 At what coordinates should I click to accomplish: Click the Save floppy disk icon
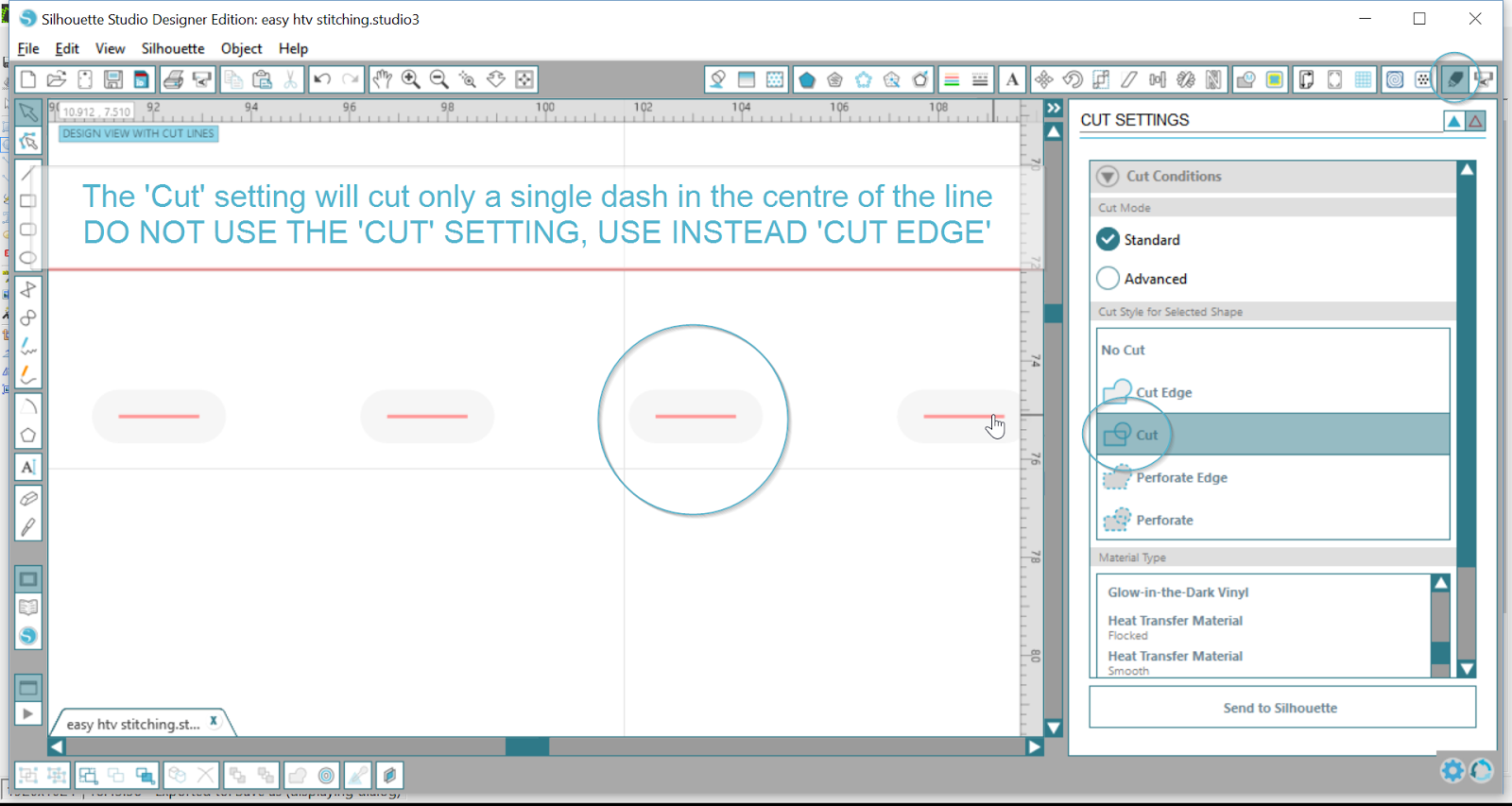coord(113,79)
